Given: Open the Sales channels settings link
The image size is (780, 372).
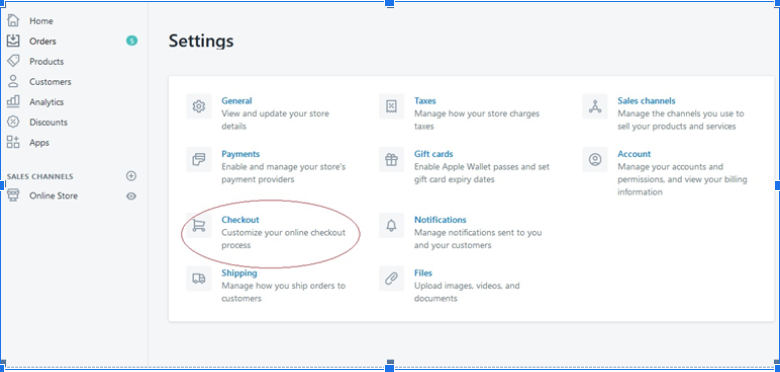Looking at the screenshot, I should (647, 101).
